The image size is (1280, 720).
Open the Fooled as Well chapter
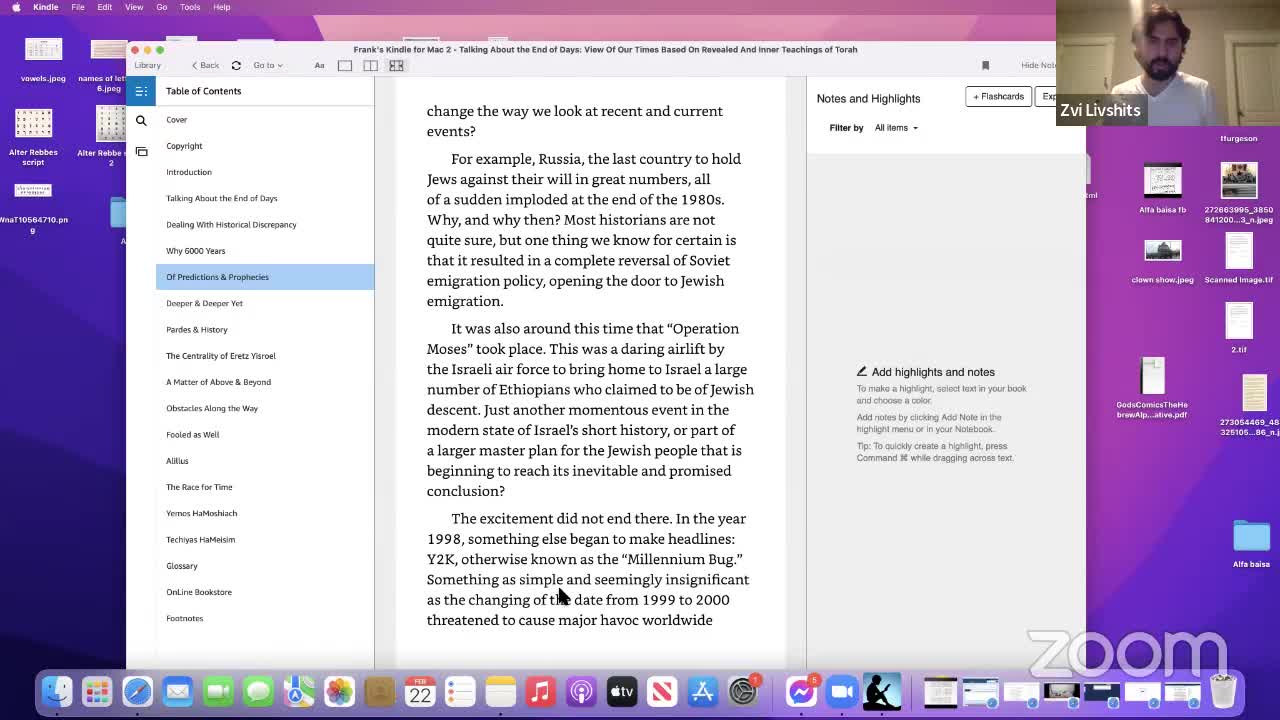click(192, 435)
